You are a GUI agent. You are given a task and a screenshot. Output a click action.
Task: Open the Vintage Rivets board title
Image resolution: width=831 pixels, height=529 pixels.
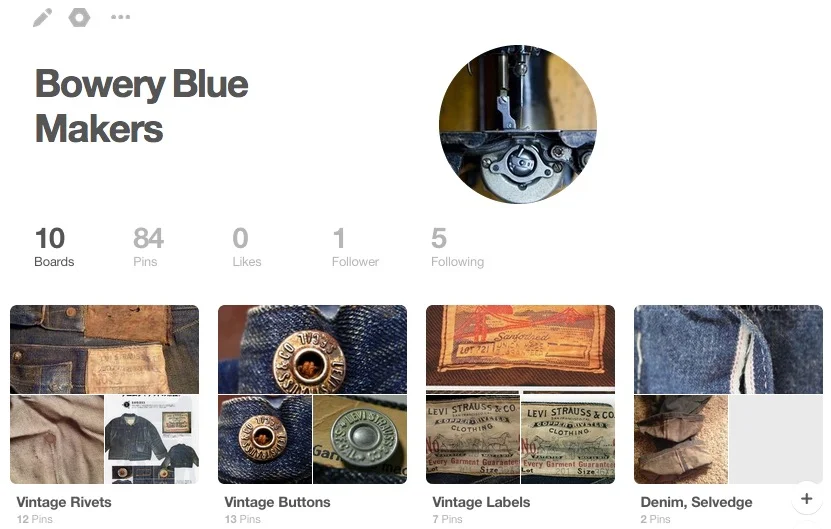click(64, 502)
